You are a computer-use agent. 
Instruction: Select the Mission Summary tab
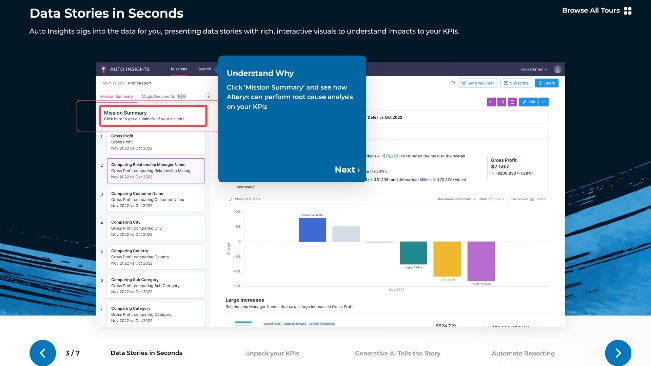coord(117,96)
